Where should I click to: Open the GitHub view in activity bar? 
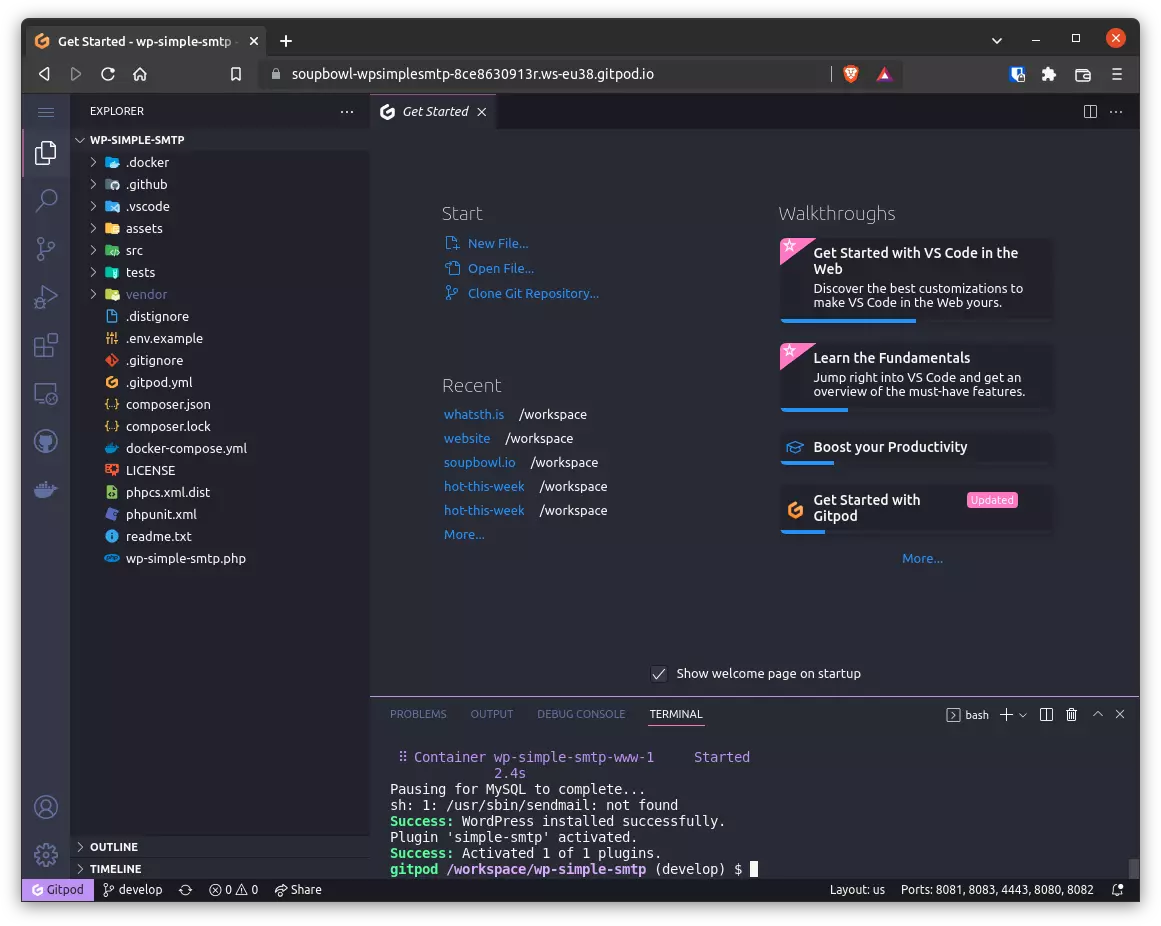tap(46, 441)
